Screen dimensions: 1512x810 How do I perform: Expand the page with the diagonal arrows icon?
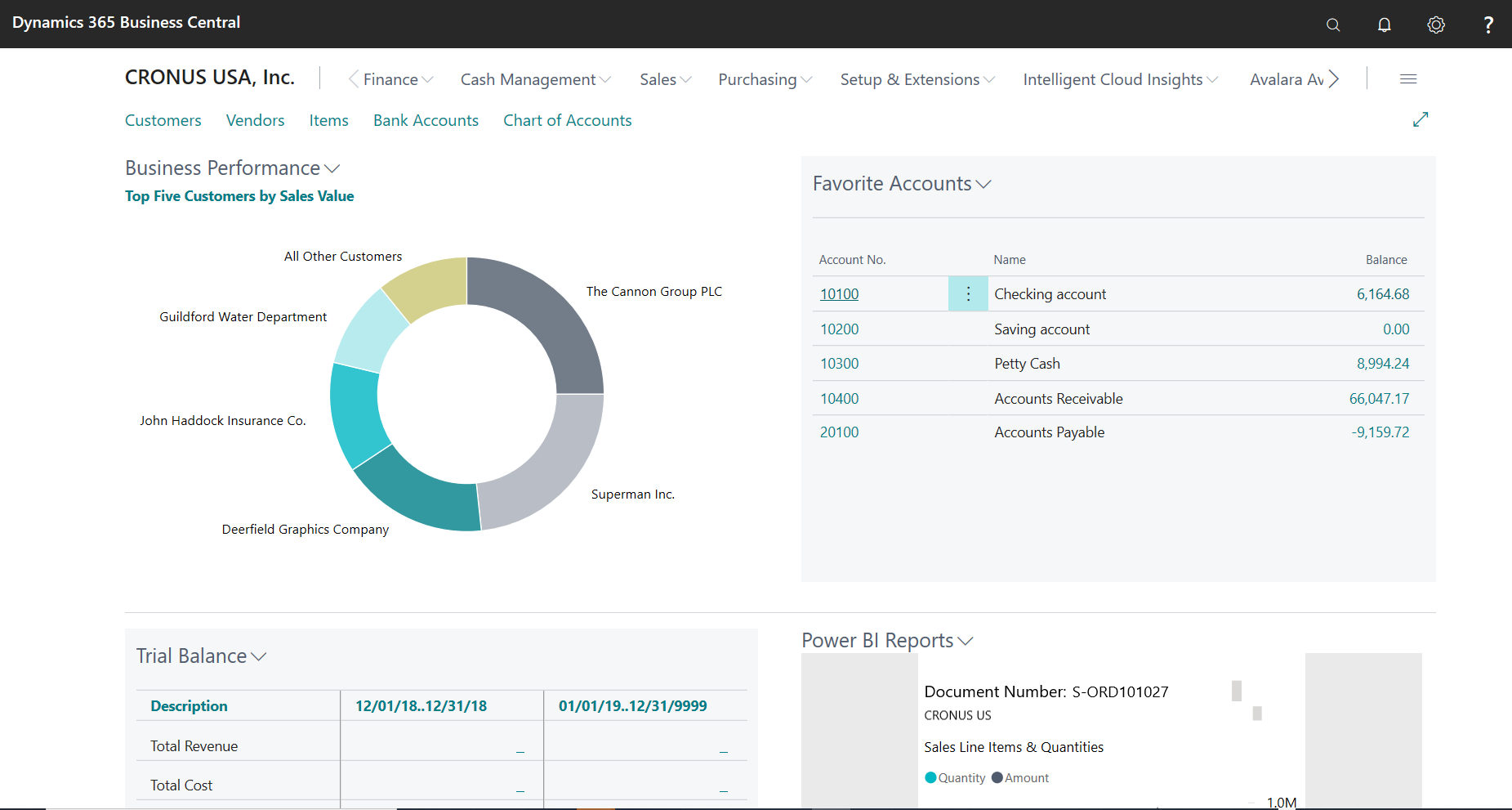(x=1421, y=119)
